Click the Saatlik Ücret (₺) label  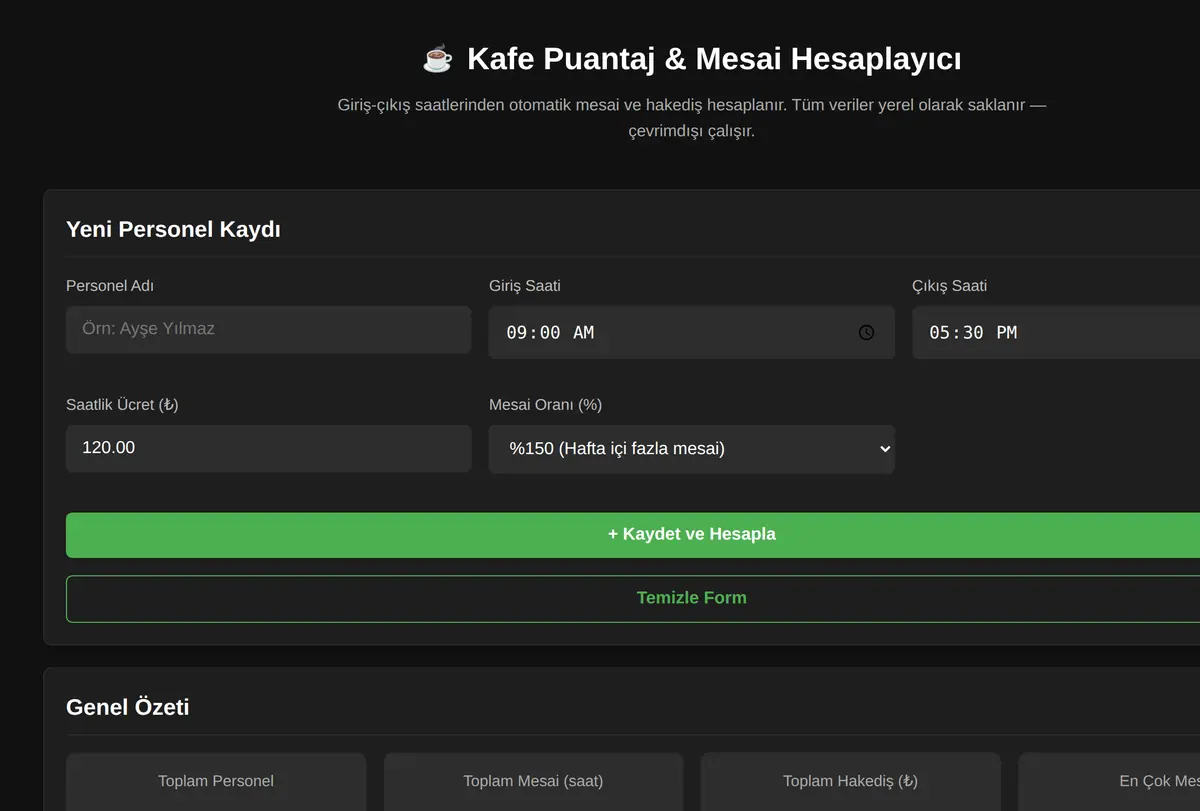tap(122, 405)
